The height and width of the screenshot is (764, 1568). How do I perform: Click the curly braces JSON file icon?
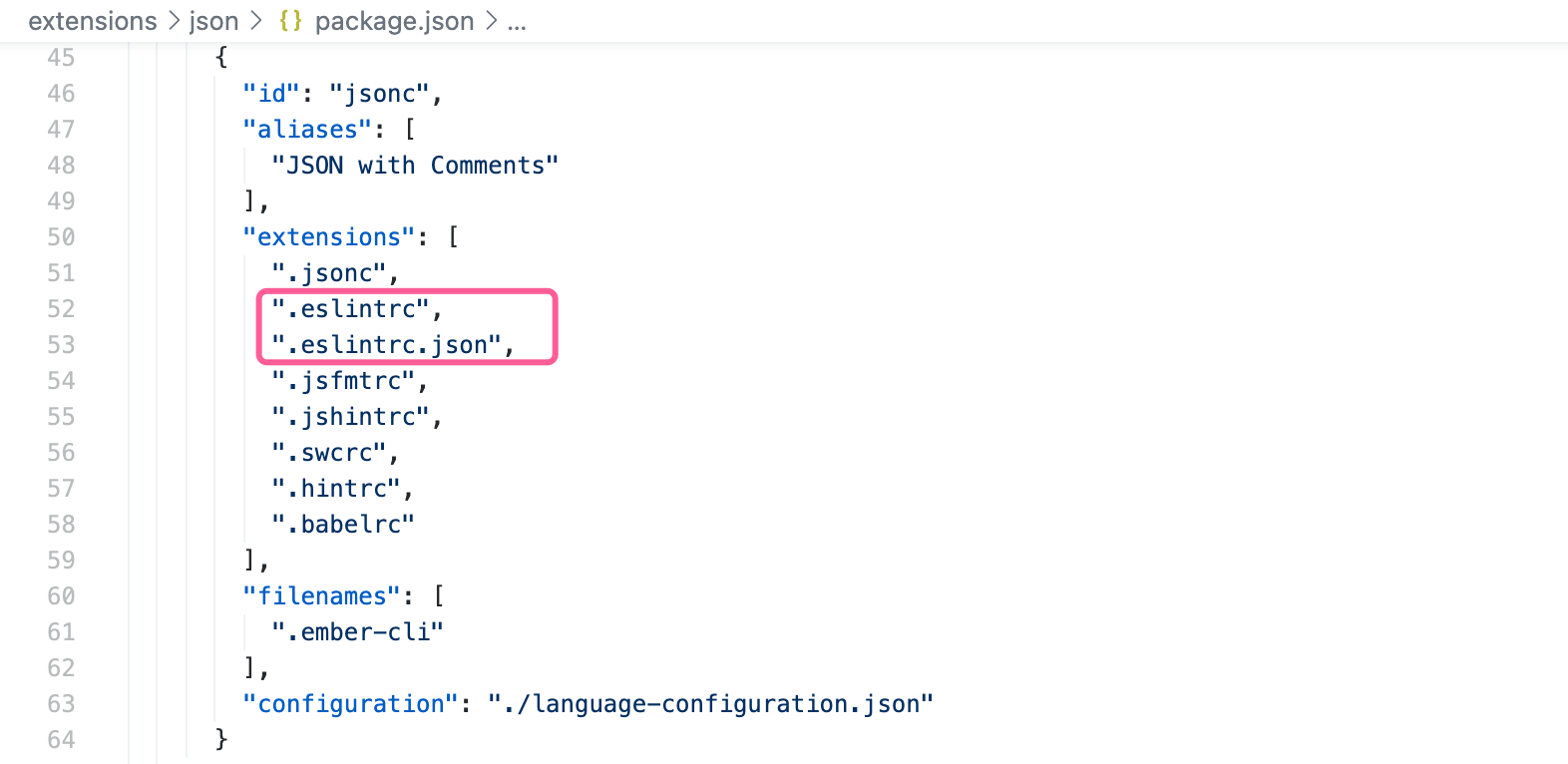point(290,21)
